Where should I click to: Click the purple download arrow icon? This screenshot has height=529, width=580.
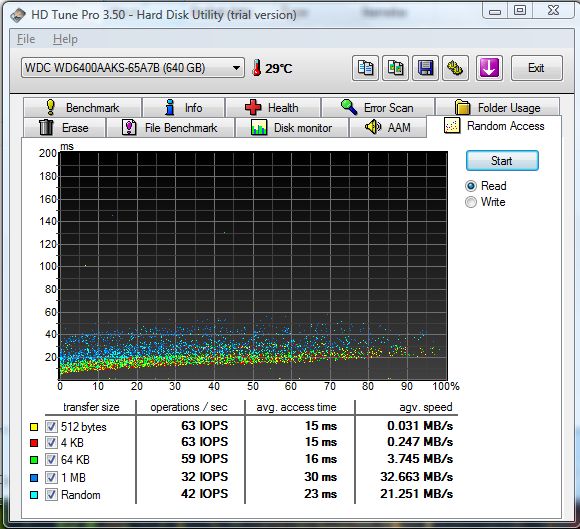[x=489, y=68]
